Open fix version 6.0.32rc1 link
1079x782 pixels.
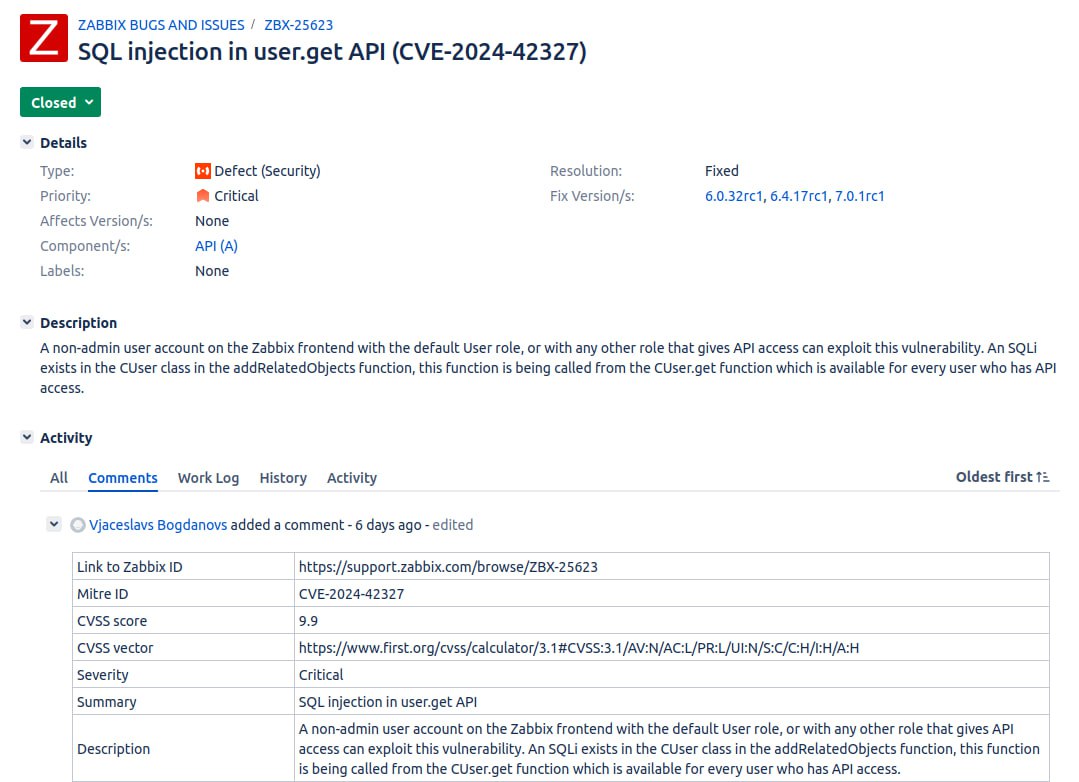tap(734, 196)
